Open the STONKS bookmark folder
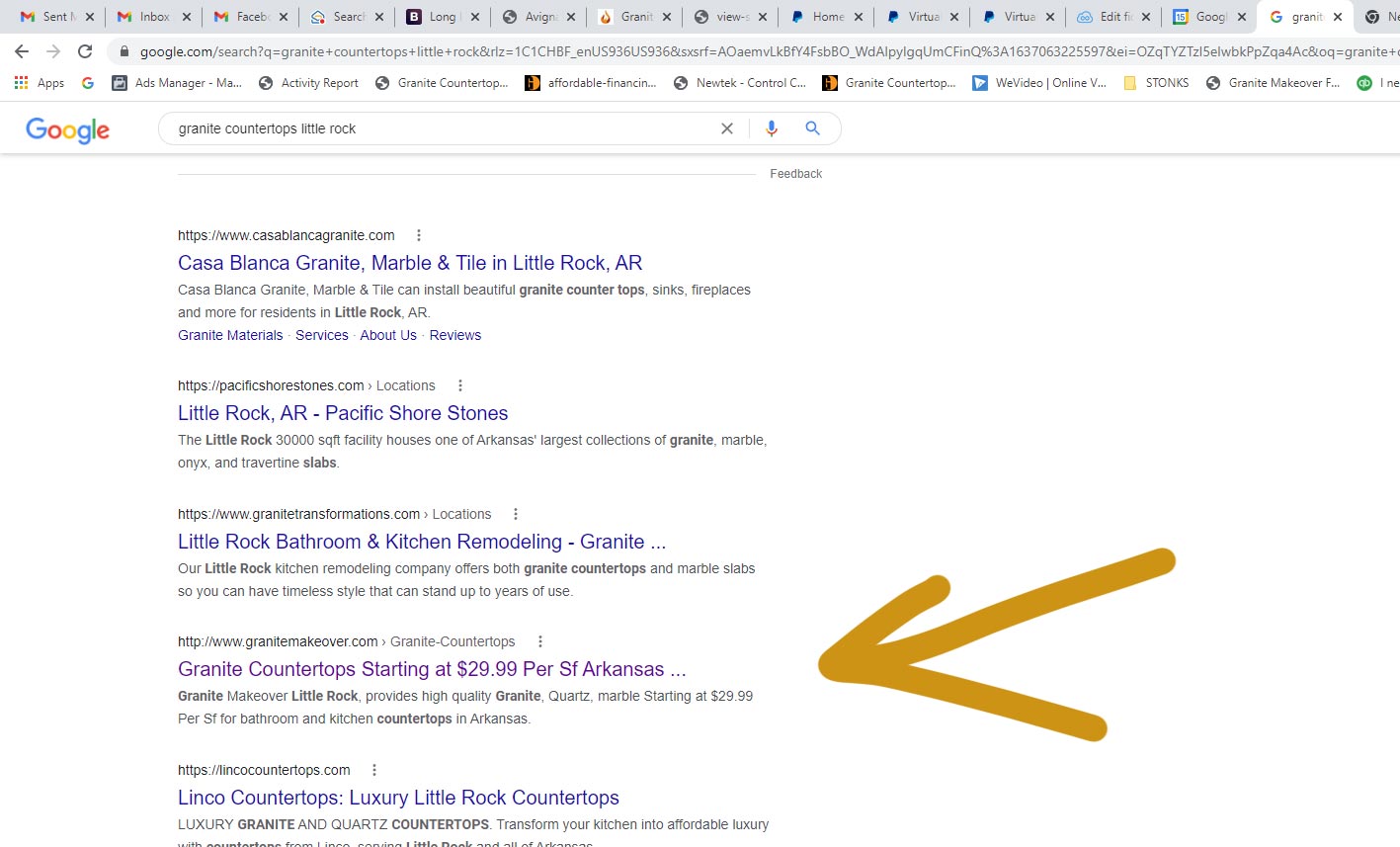Screen dimensions: 1400x847 coord(1156,83)
